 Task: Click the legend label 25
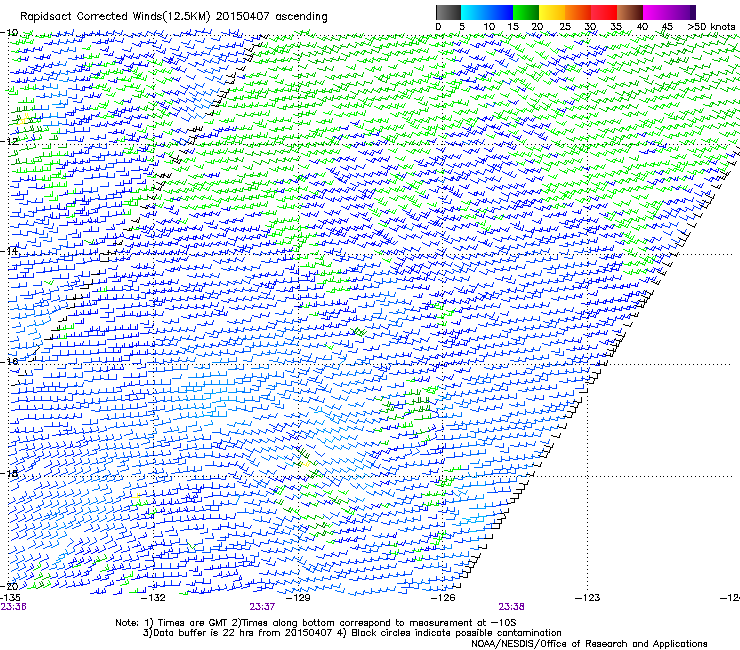click(x=565, y=27)
